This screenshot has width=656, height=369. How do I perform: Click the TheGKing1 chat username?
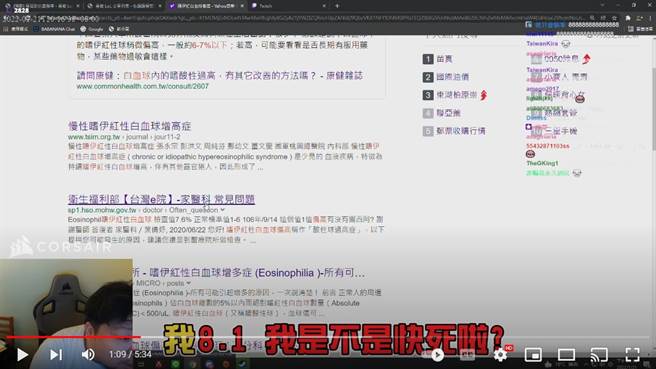(x=542, y=163)
